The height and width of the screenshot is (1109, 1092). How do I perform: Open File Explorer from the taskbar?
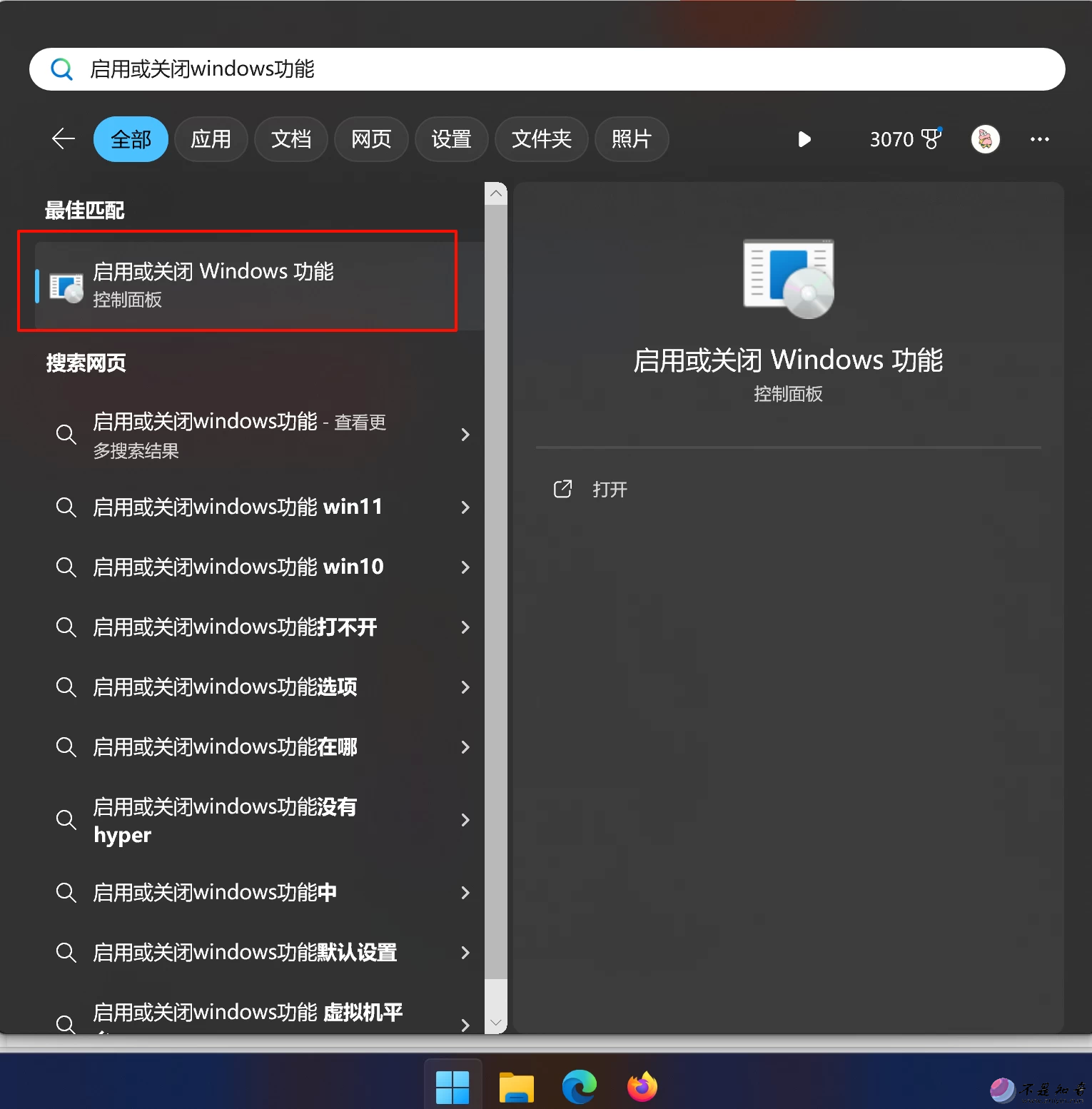click(516, 1087)
